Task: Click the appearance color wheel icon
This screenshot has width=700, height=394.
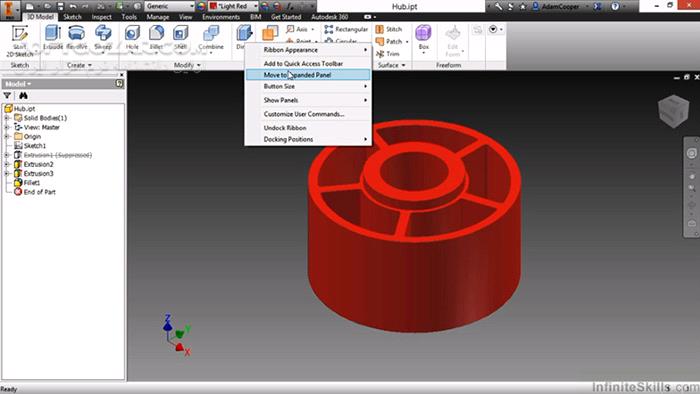Action: click(201, 6)
